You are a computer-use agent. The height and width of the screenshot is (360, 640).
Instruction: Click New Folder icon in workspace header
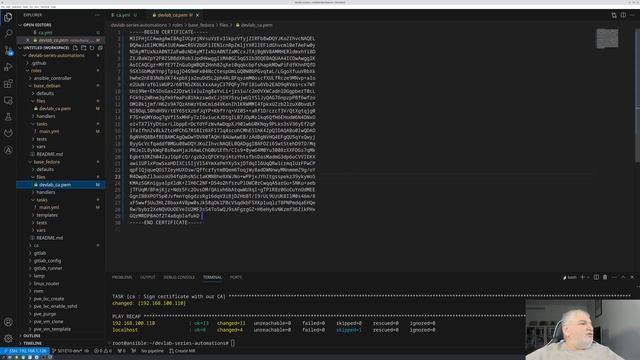[84, 48]
